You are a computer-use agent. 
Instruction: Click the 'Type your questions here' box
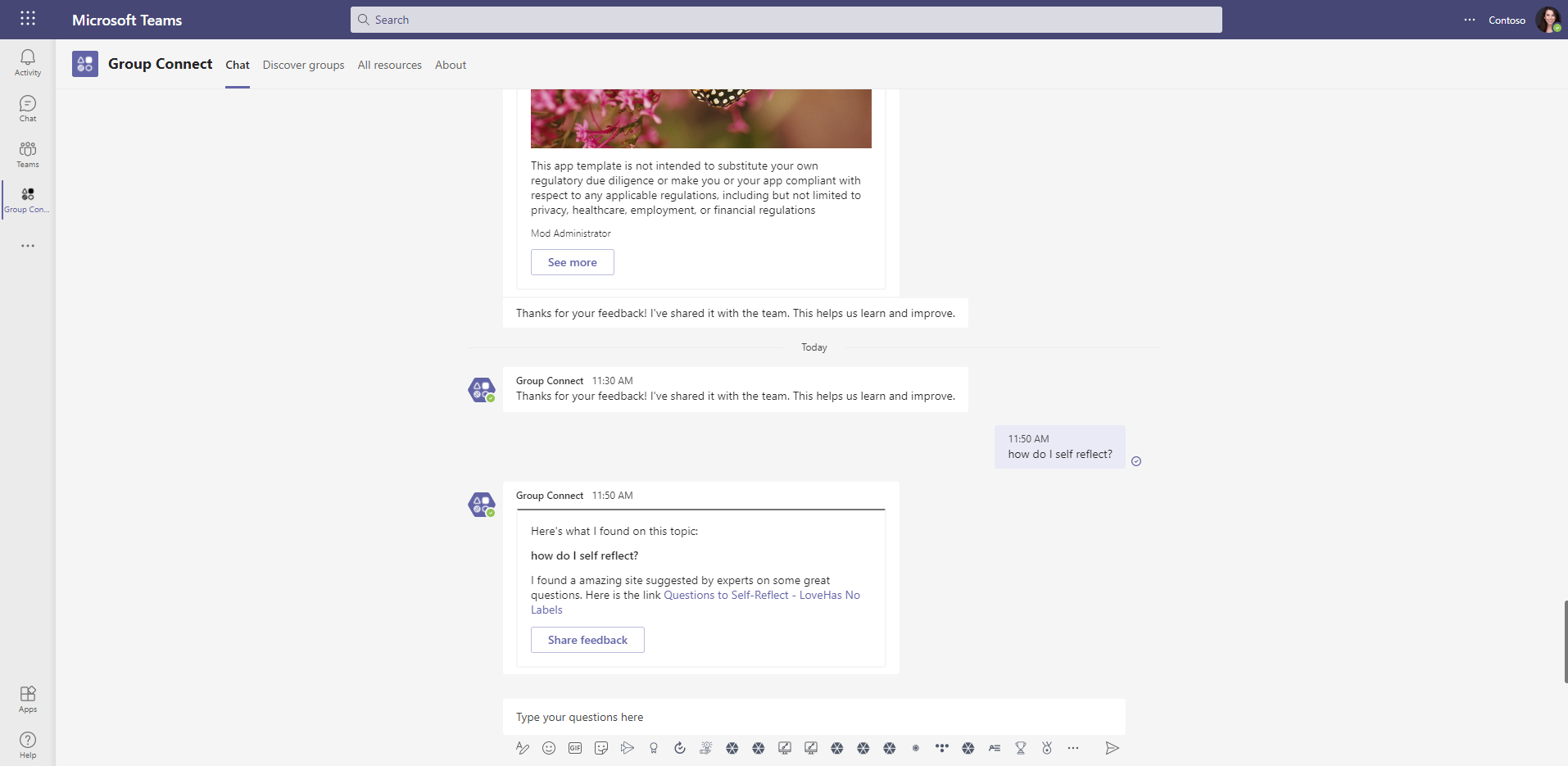tap(814, 717)
